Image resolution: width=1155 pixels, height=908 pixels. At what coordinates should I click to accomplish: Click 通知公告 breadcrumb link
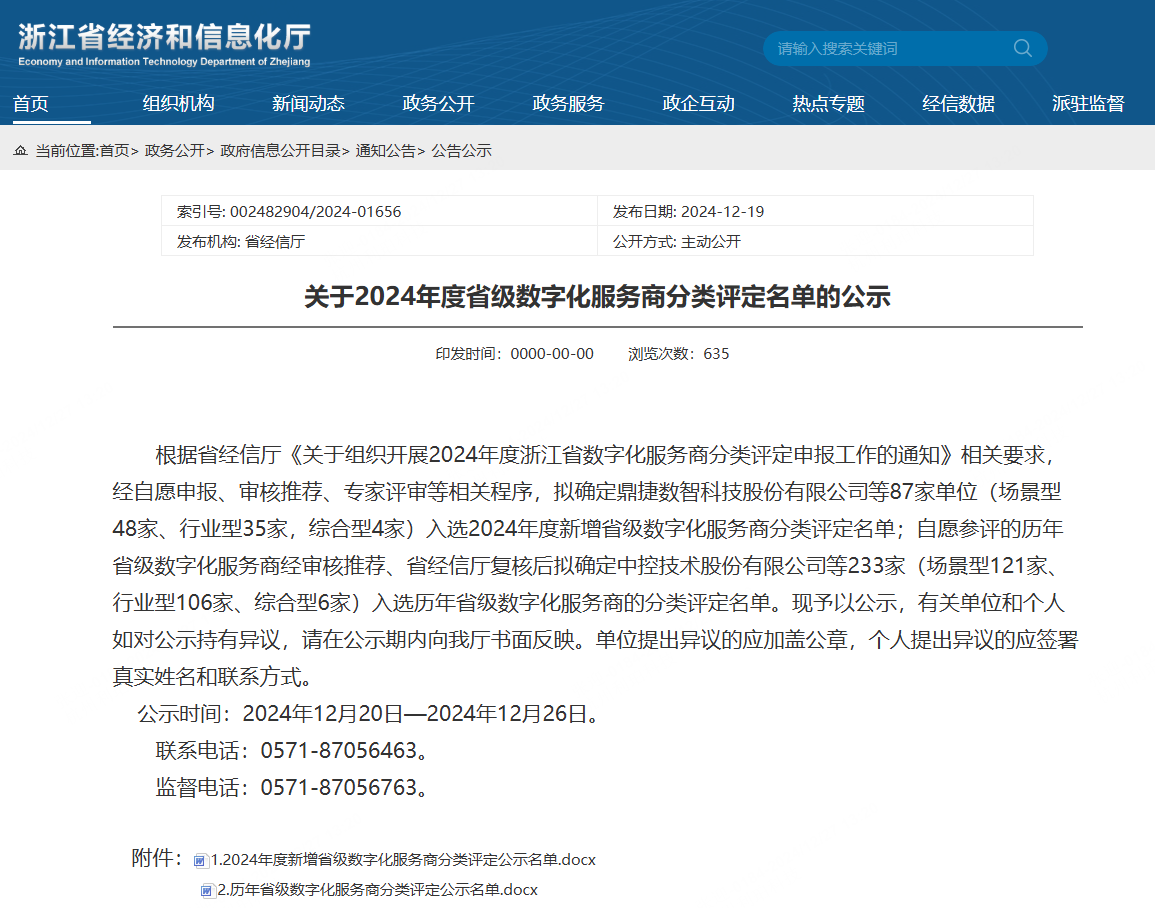click(386, 151)
